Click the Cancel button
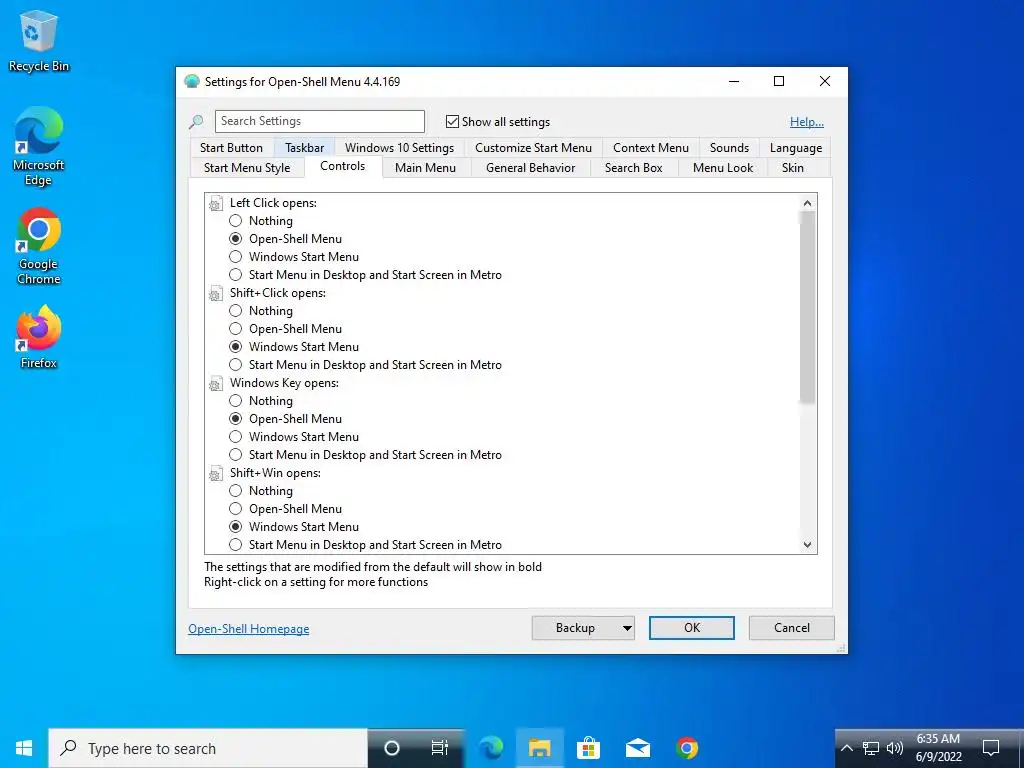The width and height of the screenshot is (1024, 768). click(x=792, y=628)
